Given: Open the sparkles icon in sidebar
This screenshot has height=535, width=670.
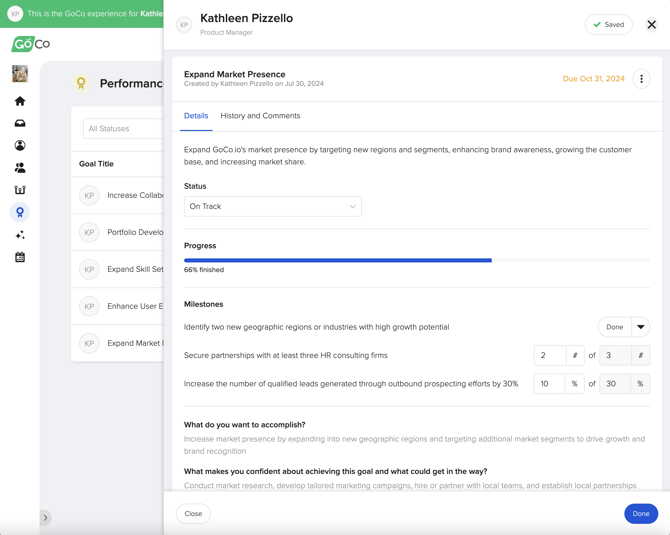Looking at the screenshot, I should pyautogui.click(x=20, y=235).
